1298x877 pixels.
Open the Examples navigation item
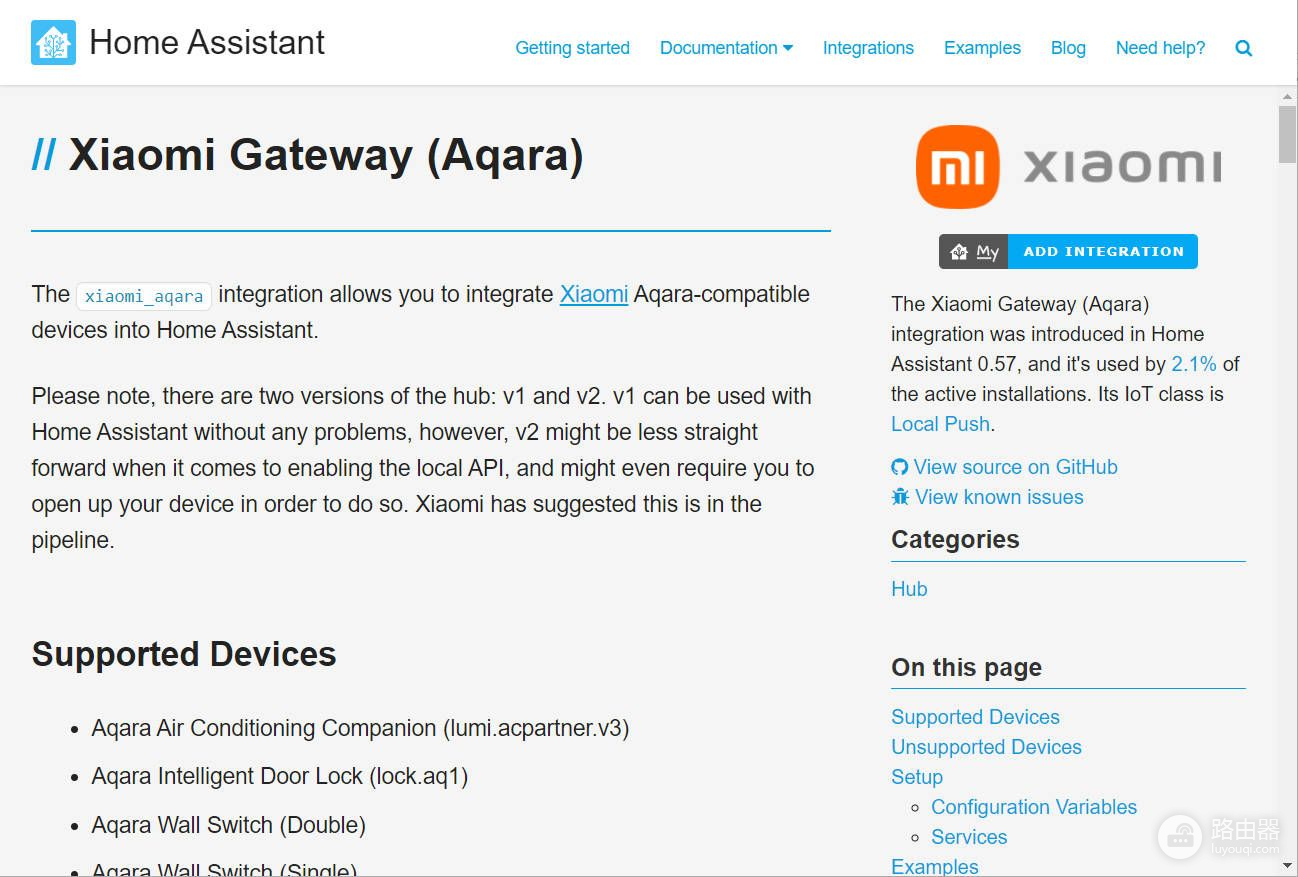(982, 48)
